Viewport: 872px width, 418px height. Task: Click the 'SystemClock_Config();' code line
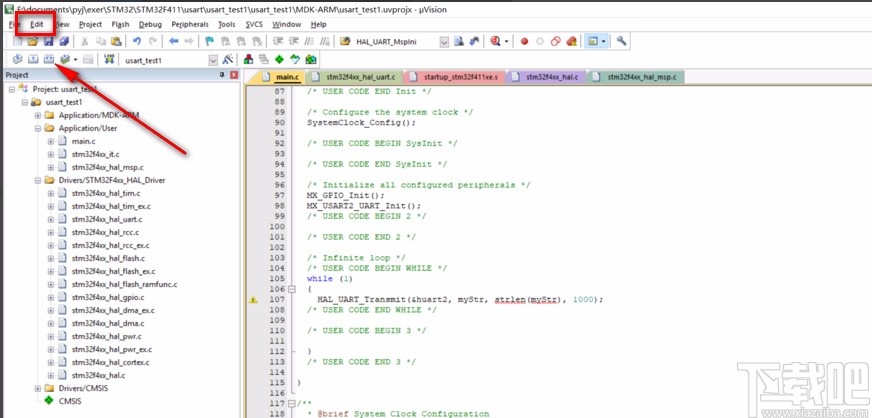click(361, 122)
